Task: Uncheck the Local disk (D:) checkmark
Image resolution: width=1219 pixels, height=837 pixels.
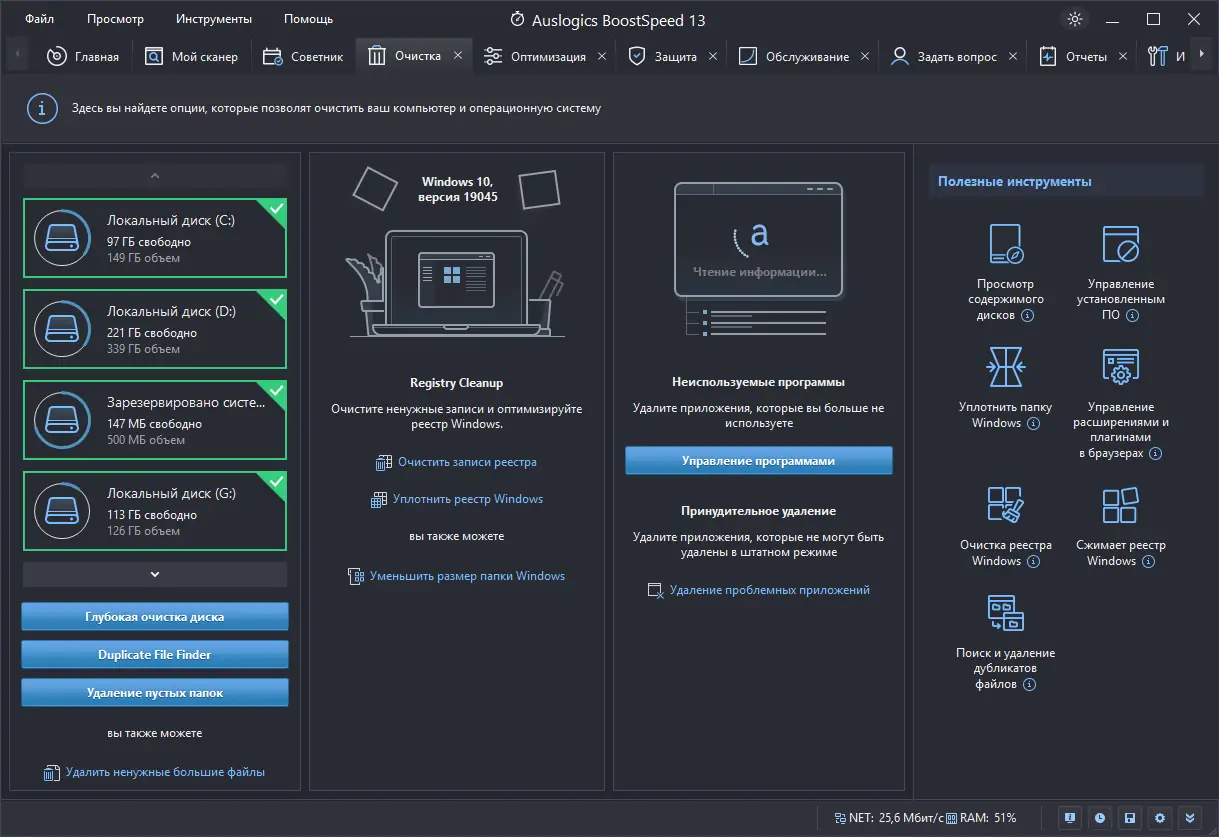Action: tap(276, 300)
